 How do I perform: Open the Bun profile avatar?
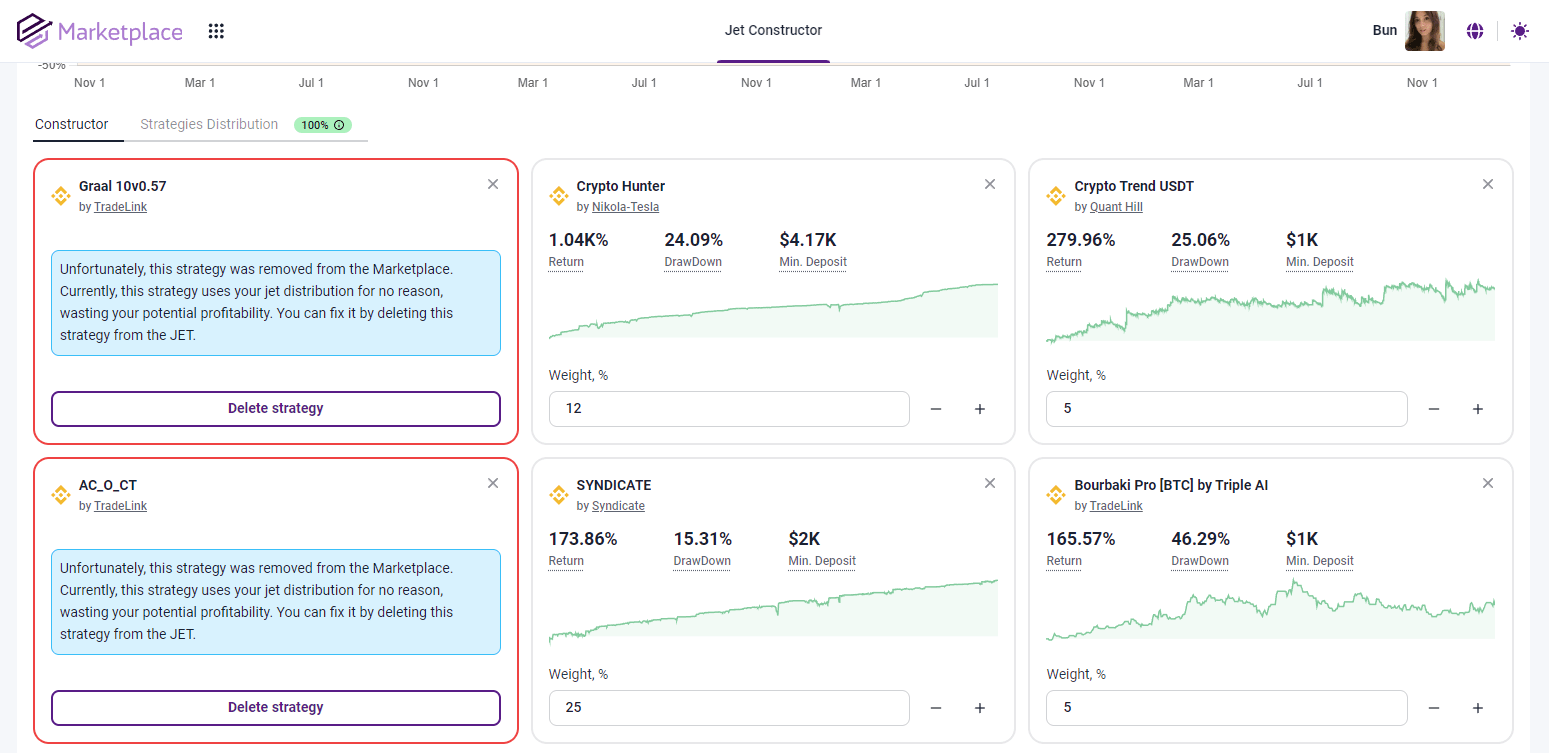pyautogui.click(x=1424, y=31)
